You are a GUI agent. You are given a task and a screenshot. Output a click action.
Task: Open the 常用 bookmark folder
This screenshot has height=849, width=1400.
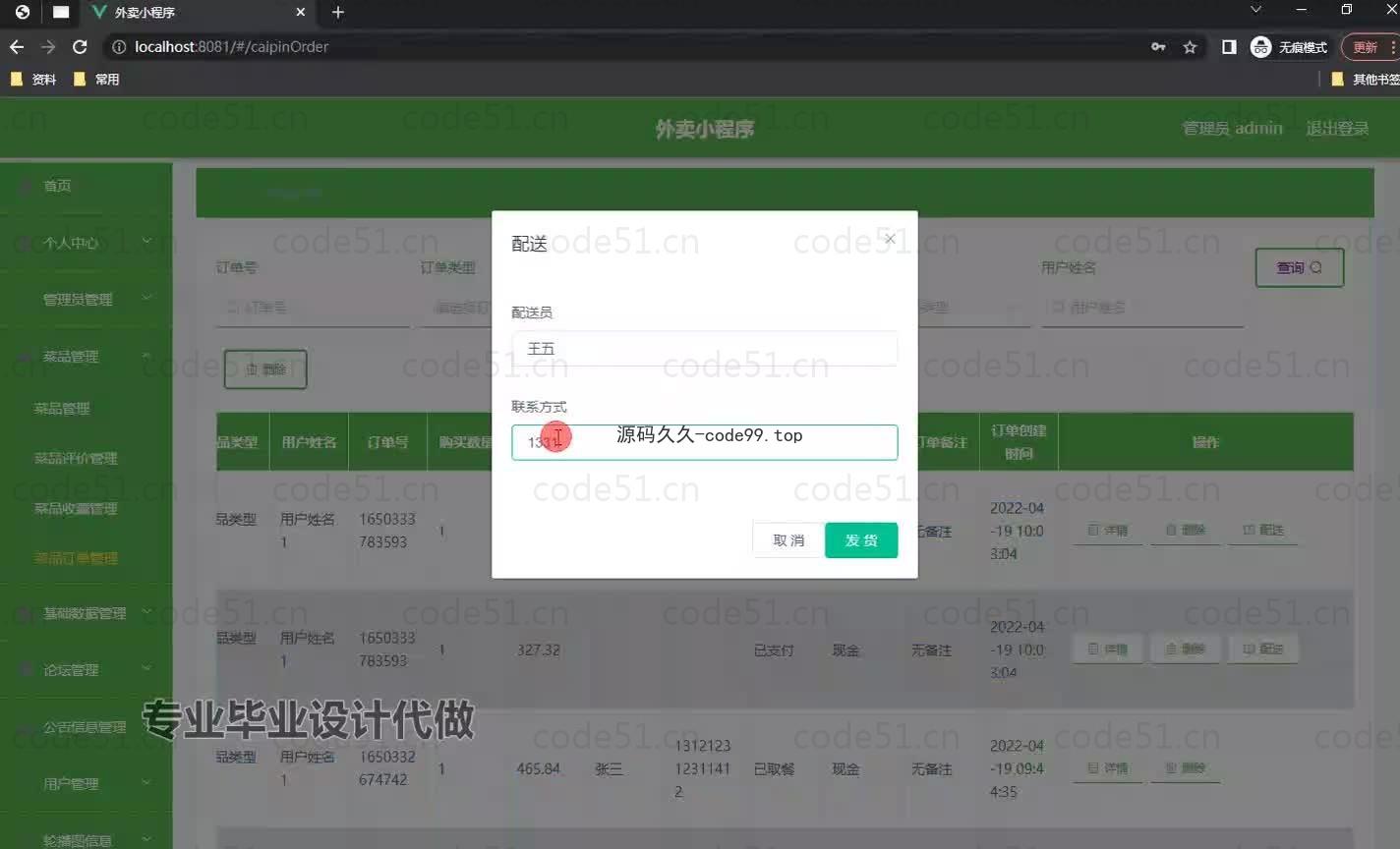(x=96, y=80)
